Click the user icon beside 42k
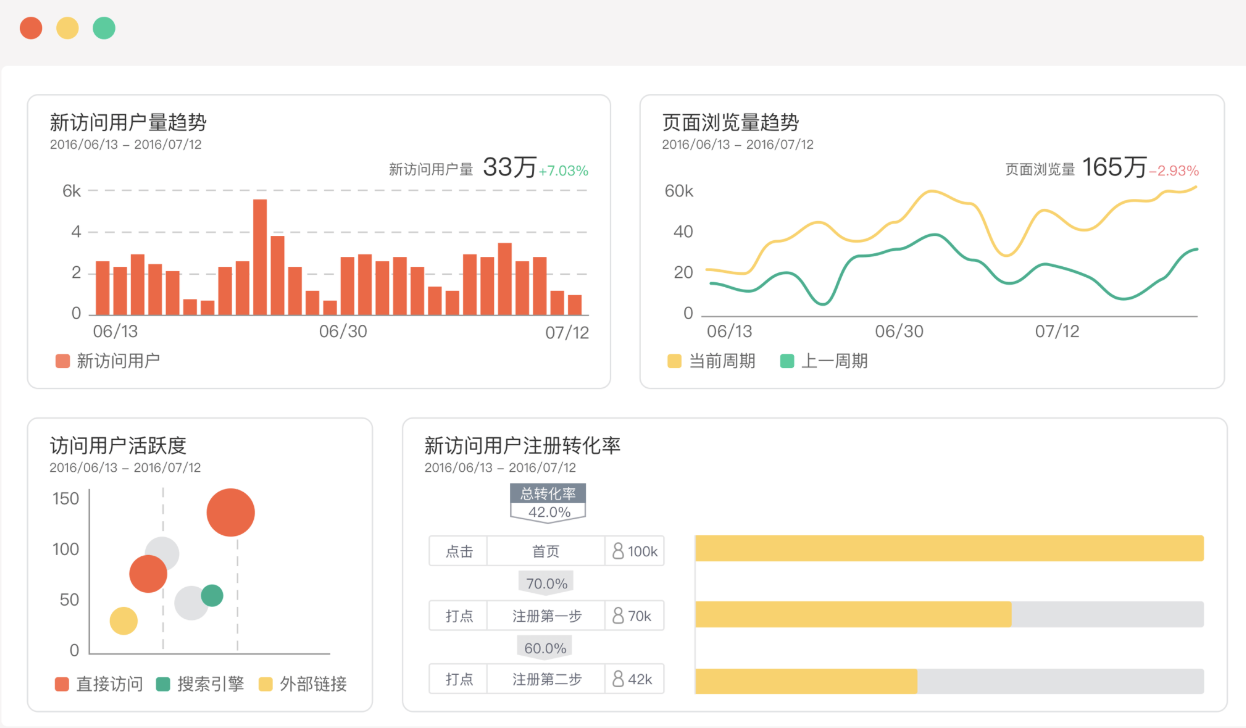1246x728 pixels. 617,679
